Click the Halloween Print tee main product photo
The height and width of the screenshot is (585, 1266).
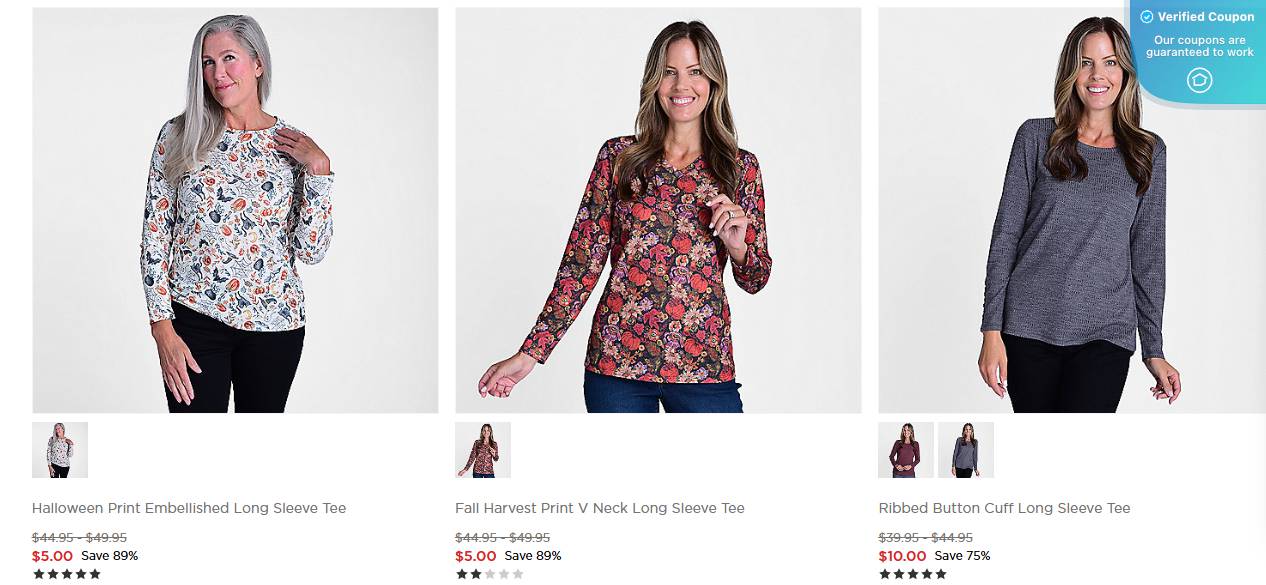(235, 210)
